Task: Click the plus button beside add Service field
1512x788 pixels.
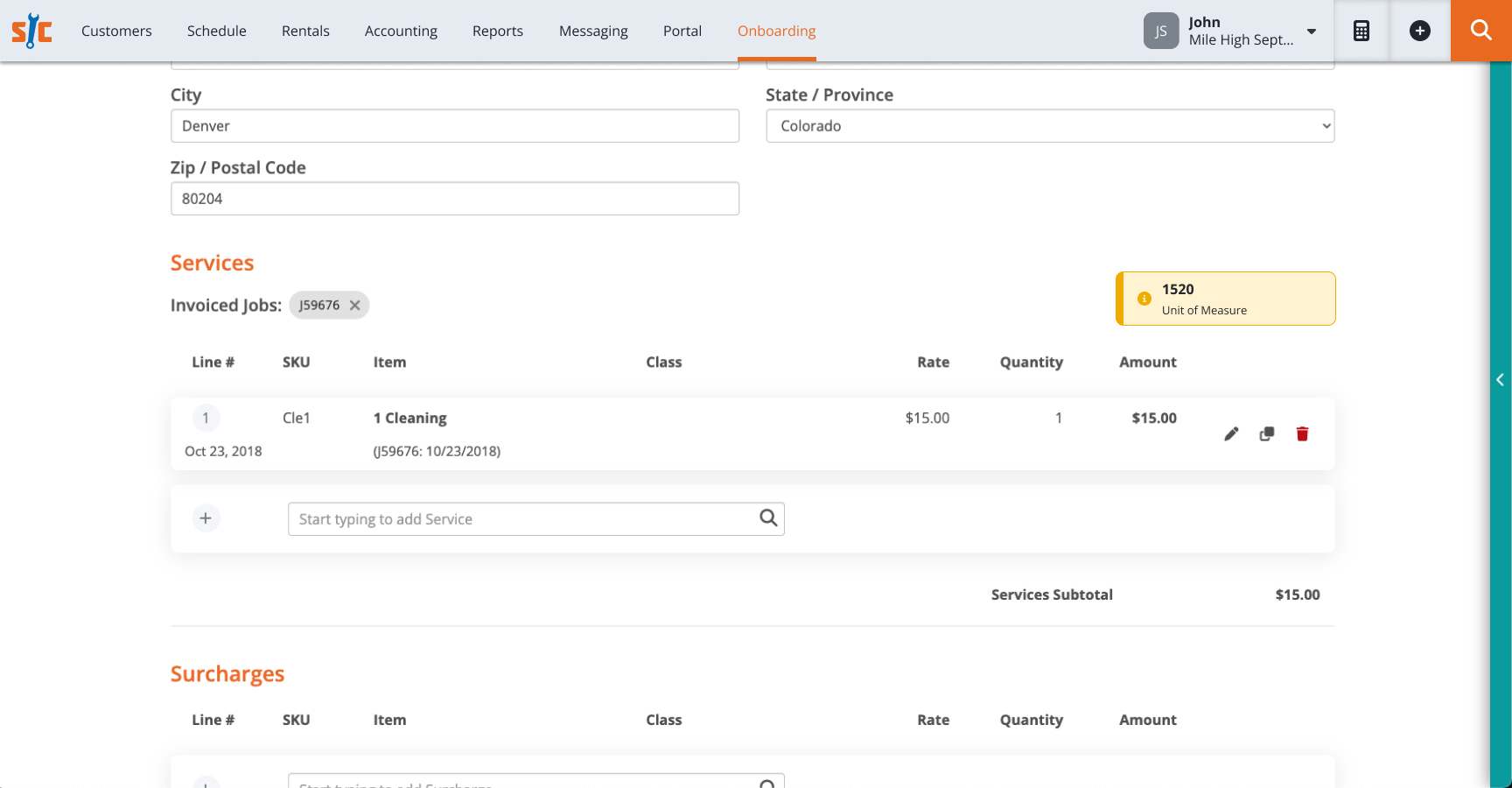Action: [206, 518]
